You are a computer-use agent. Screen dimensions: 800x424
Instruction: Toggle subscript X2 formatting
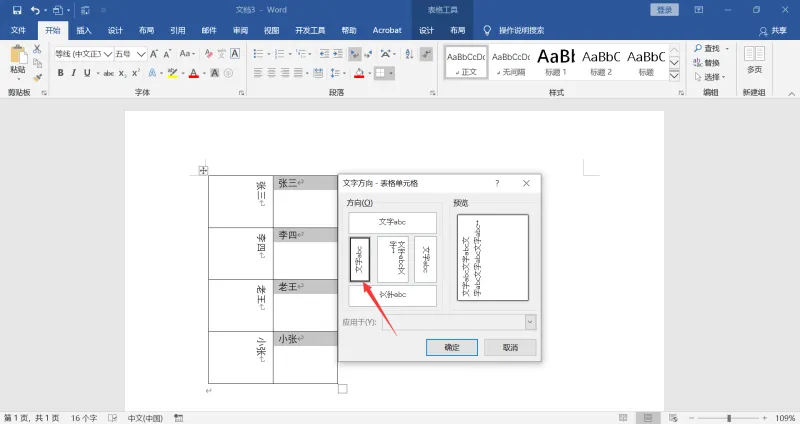122,73
